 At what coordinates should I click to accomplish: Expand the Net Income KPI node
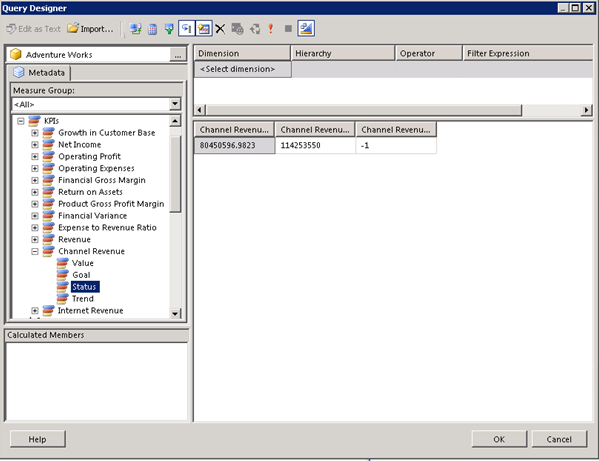(x=35, y=145)
